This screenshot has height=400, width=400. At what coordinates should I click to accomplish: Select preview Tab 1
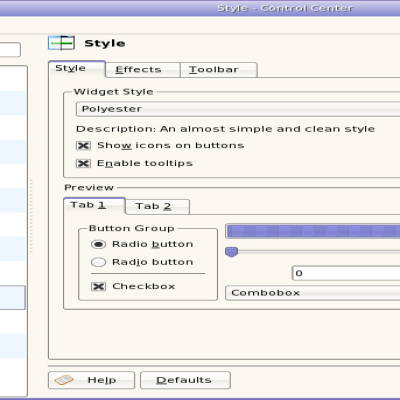(x=94, y=205)
